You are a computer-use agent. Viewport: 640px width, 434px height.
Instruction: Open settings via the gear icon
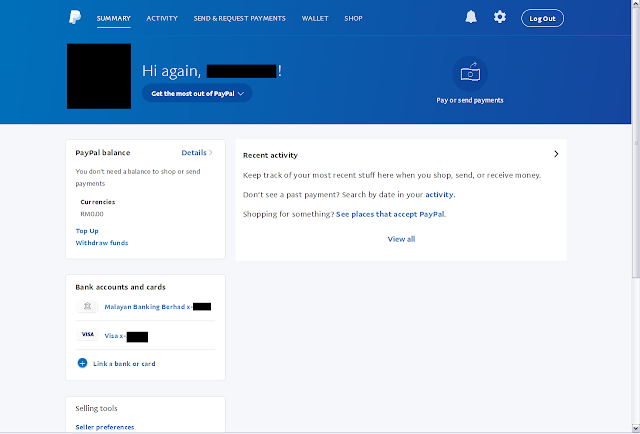pos(500,17)
